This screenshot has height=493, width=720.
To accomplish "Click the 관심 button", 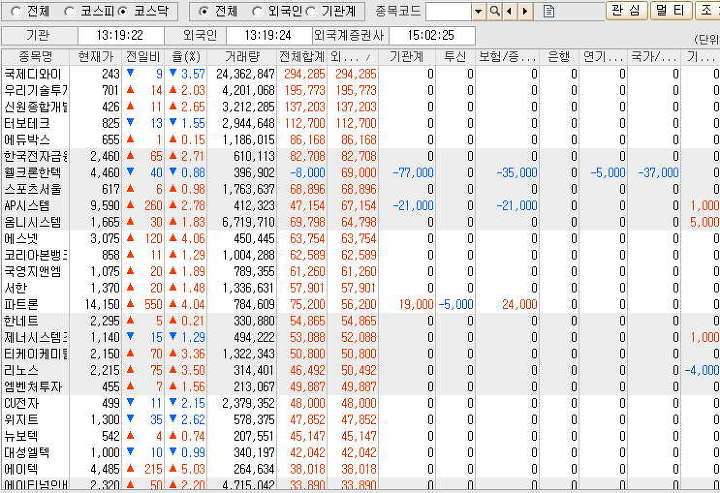I will (x=627, y=11).
